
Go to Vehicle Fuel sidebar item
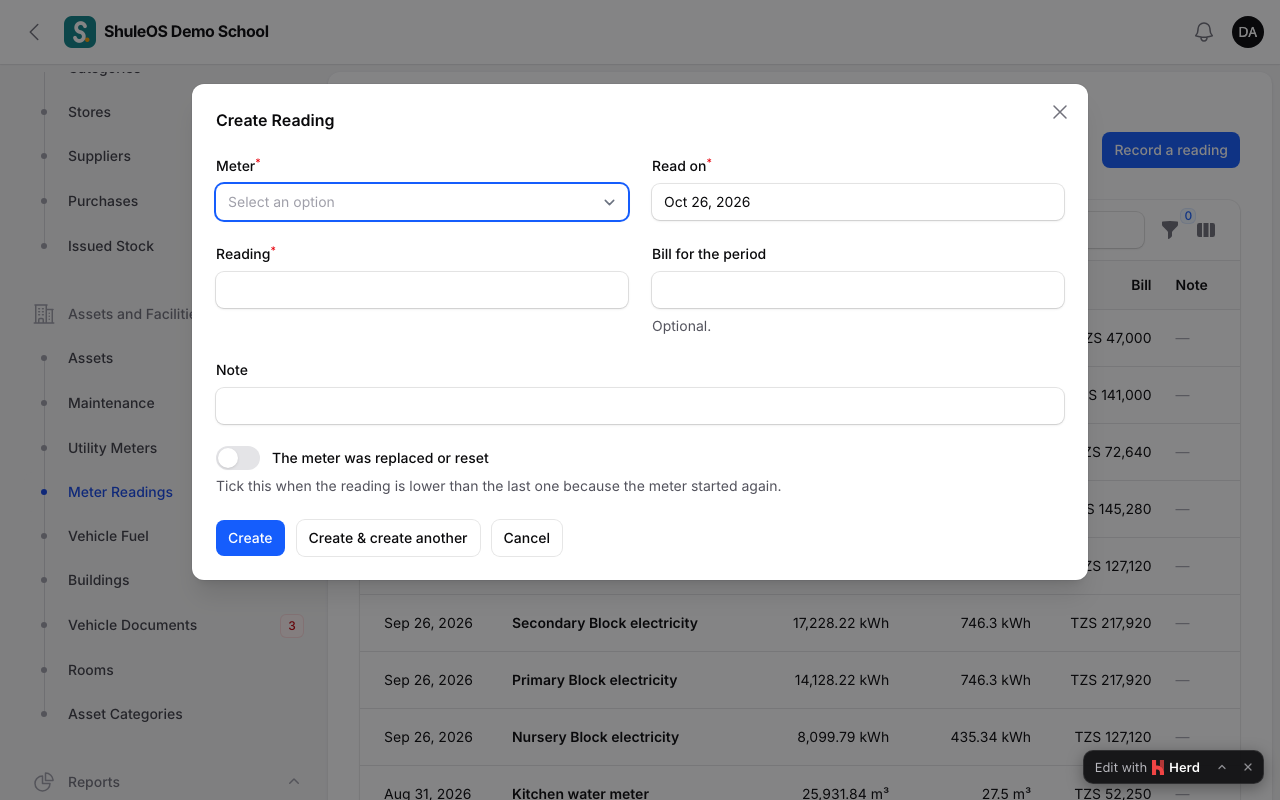(108, 536)
